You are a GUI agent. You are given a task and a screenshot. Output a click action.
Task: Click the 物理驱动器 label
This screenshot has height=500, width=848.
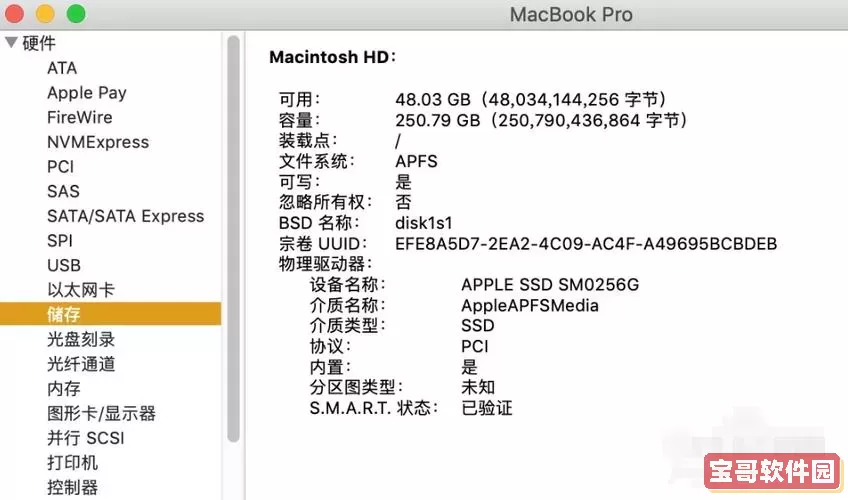pyautogui.click(x=326, y=264)
